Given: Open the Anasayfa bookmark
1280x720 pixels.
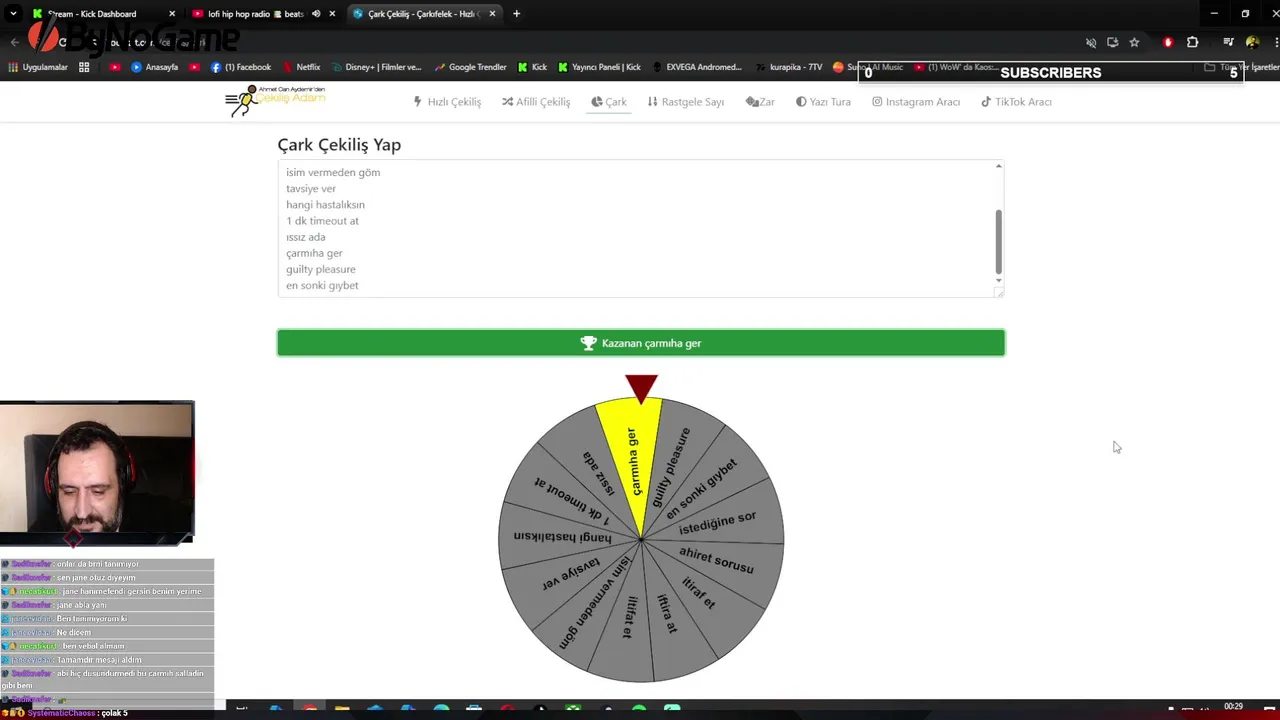Looking at the screenshot, I should [154, 67].
